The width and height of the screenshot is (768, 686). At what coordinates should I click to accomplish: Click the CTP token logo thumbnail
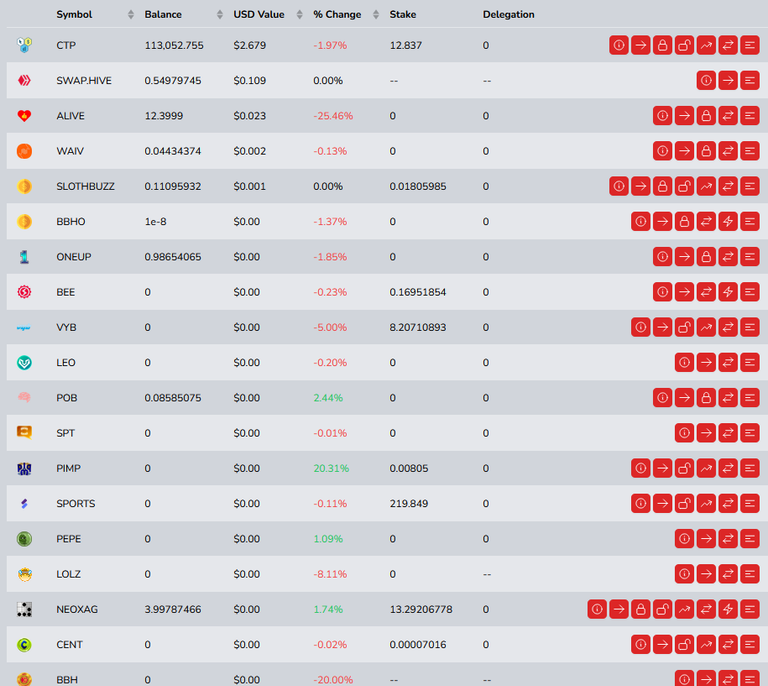pos(24,46)
